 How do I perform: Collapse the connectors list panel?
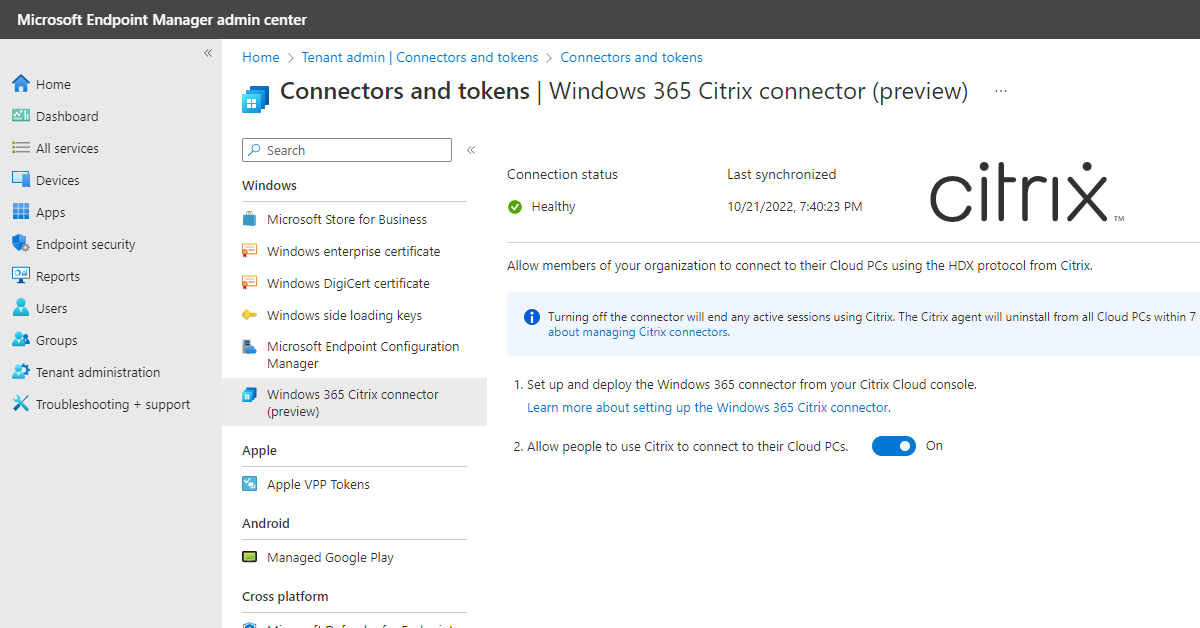[470, 149]
